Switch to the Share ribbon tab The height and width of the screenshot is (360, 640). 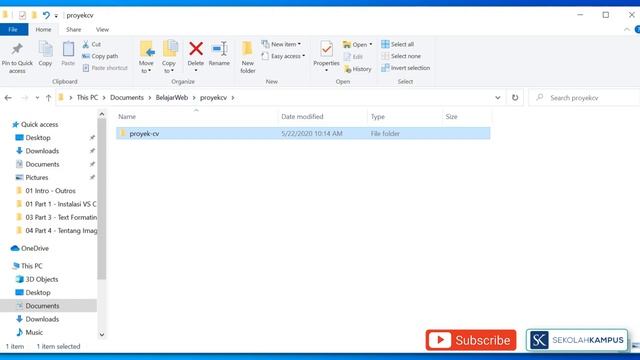73,29
